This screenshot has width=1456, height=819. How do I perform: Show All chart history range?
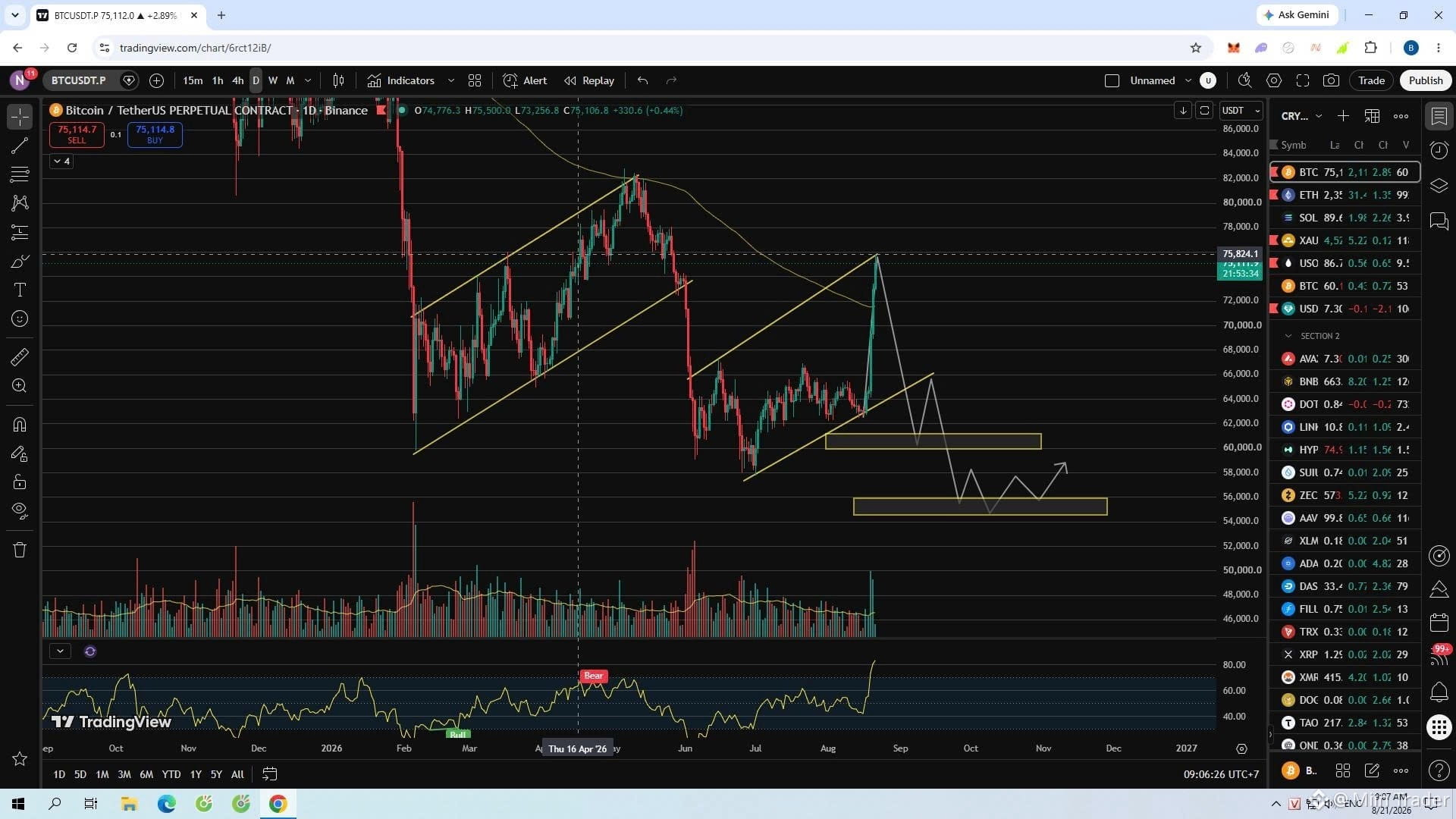237,774
